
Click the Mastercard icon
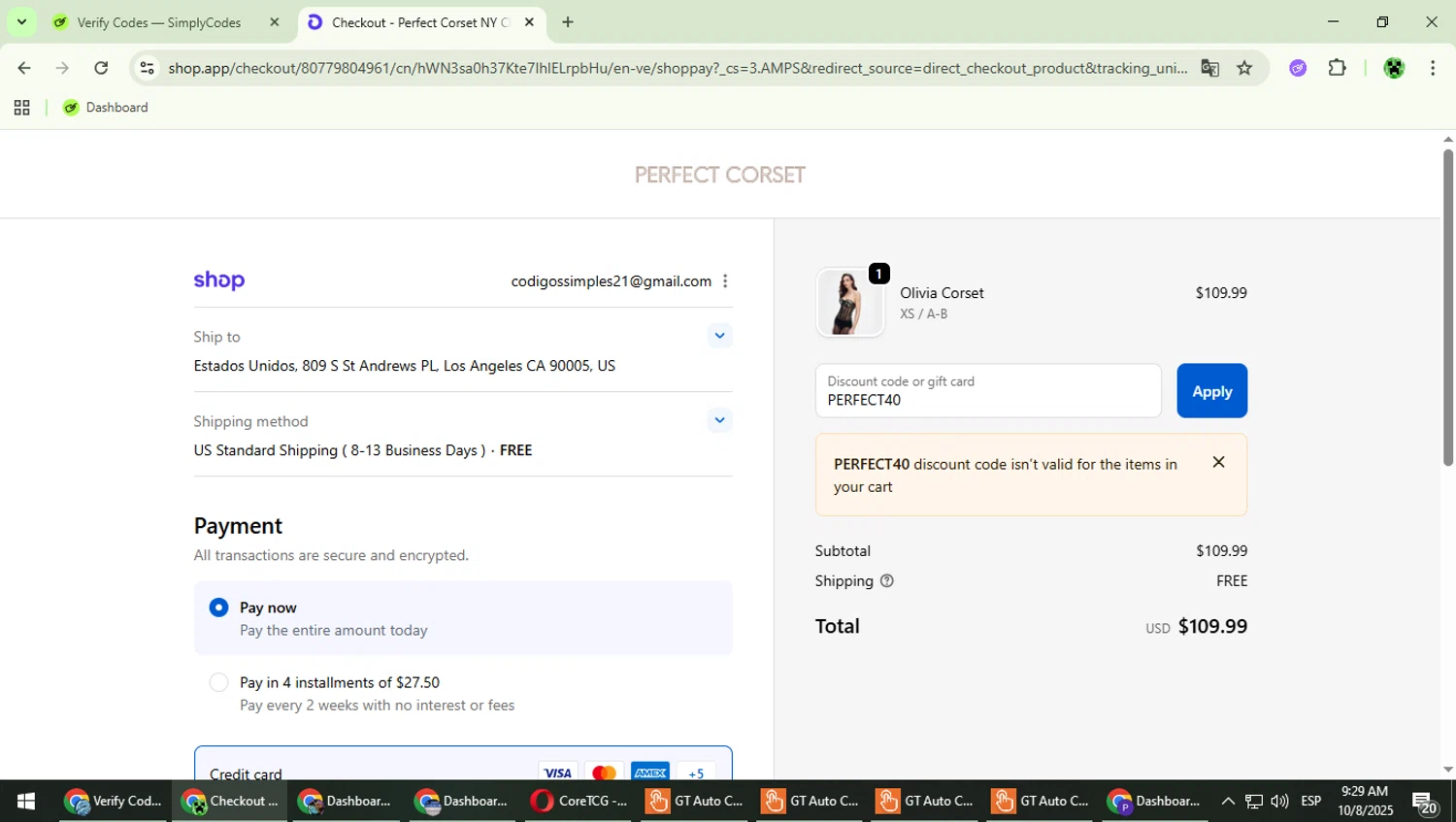pos(604,773)
